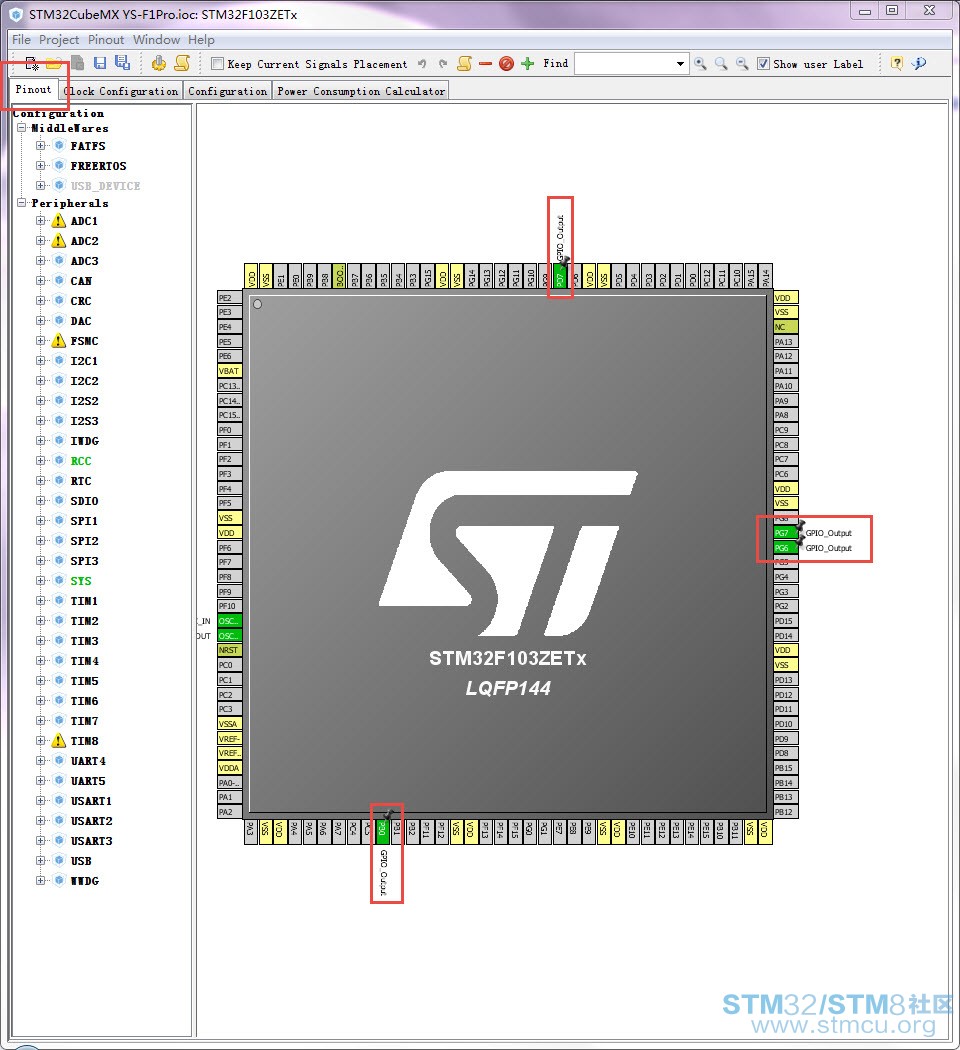The image size is (960, 1050).
Task: Click the PA13 pin on right side
Action: tap(785, 342)
